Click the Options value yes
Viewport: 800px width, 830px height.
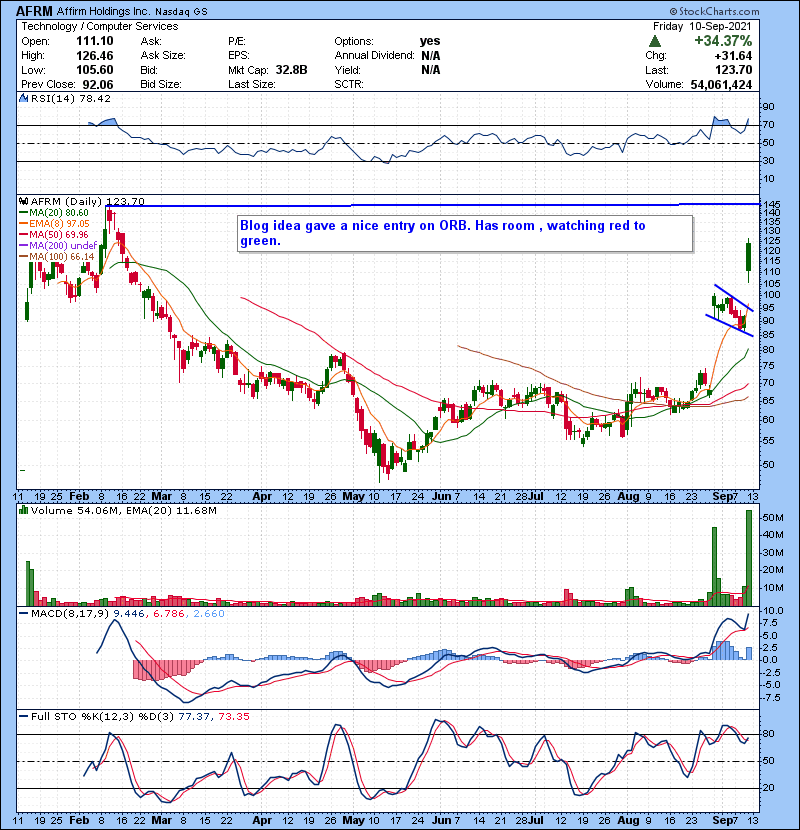point(430,41)
